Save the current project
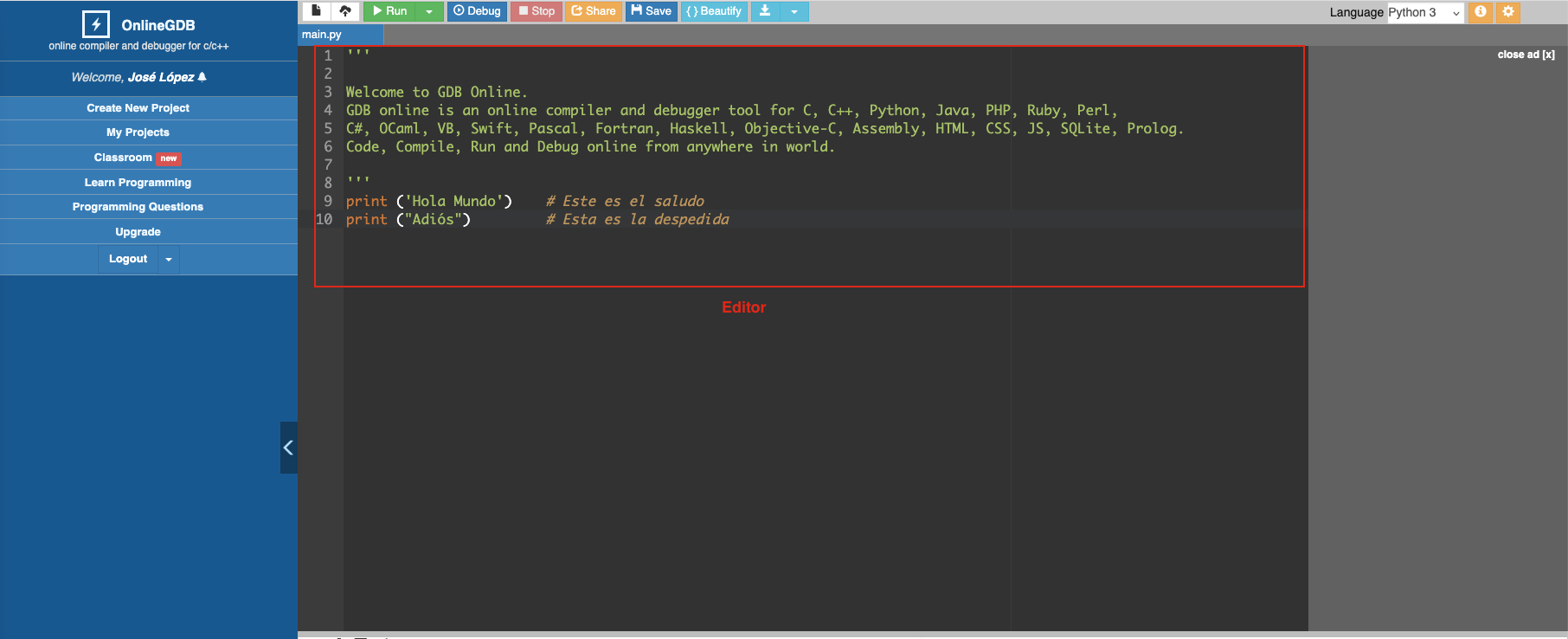1568x639 pixels. pyautogui.click(x=652, y=11)
